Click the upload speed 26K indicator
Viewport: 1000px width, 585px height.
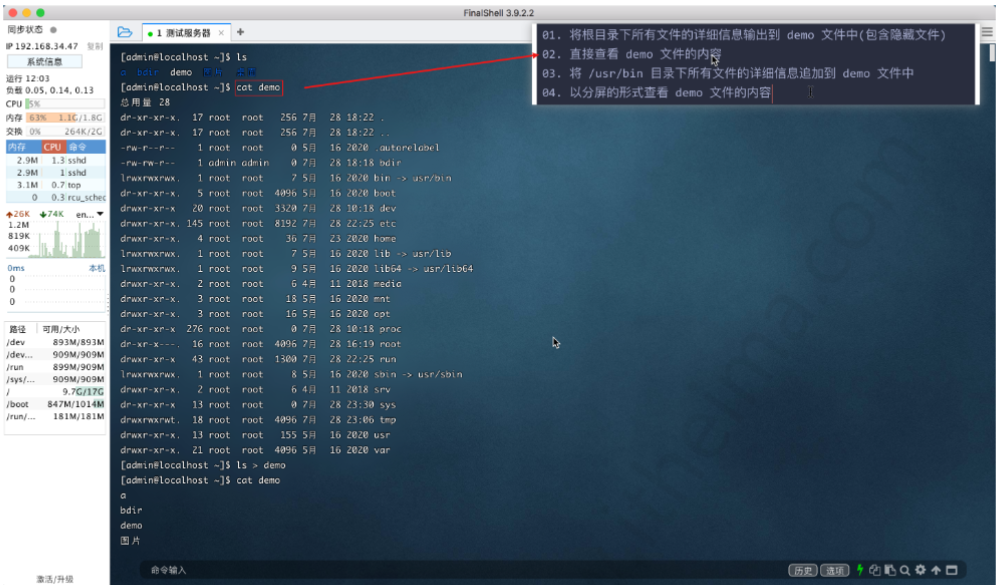(18, 214)
